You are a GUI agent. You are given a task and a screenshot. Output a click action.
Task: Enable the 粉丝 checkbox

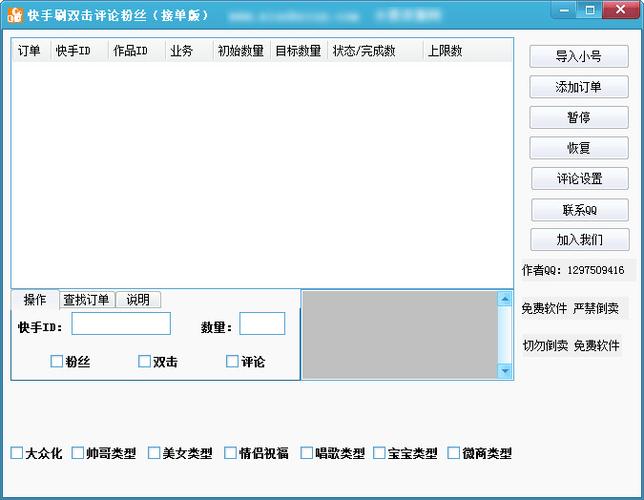click(57, 361)
